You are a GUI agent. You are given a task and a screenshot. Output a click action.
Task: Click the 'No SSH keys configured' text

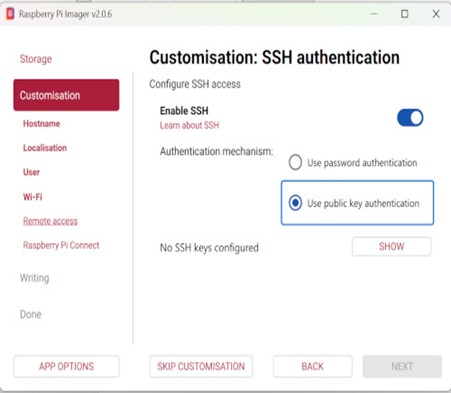pyautogui.click(x=209, y=248)
